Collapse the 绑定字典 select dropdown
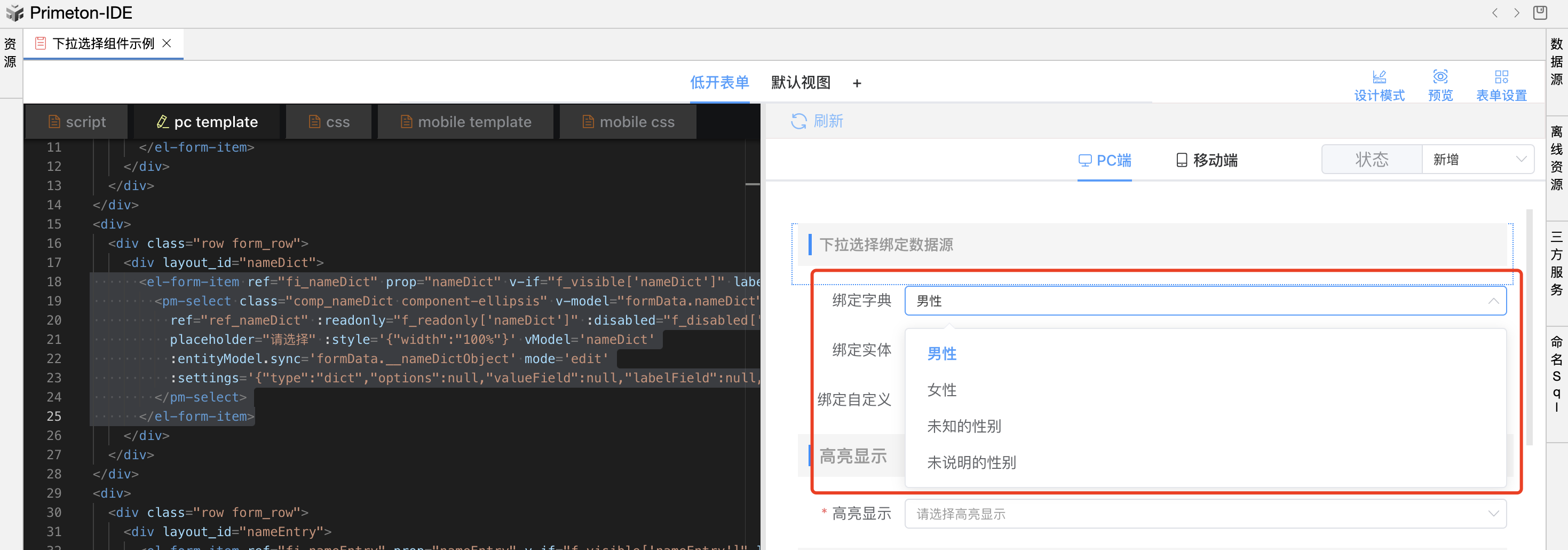1568x550 pixels. coord(1493,301)
